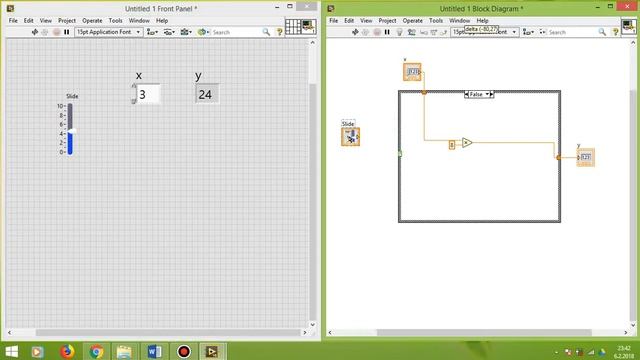The image size is (640, 360).
Task: Open the Windows Start button
Action: [12, 351]
